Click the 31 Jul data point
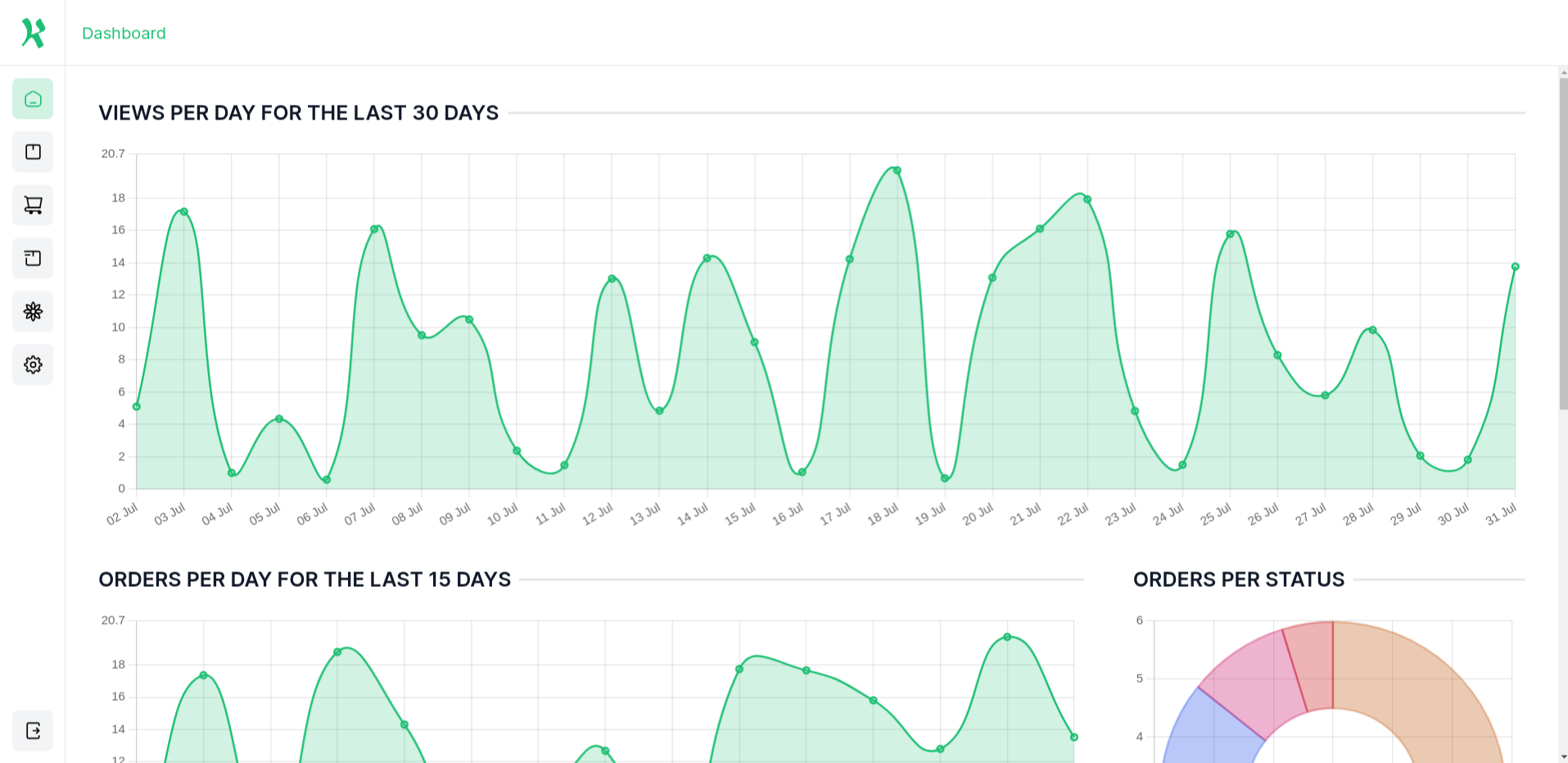Image resolution: width=1568 pixels, height=763 pixels. (1515, 266)
